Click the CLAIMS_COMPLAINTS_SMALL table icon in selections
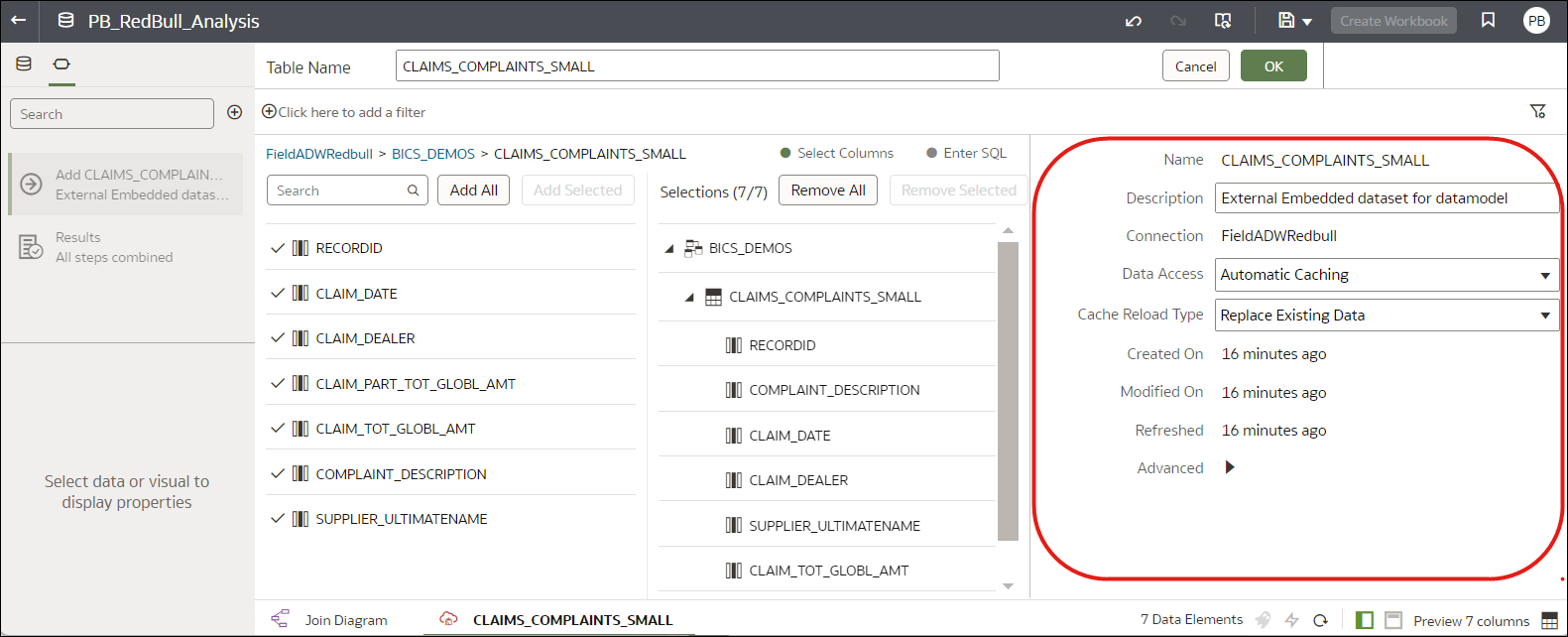This screenshot has height=637, width=1568. pyautogui.click(x=713, y=297)
